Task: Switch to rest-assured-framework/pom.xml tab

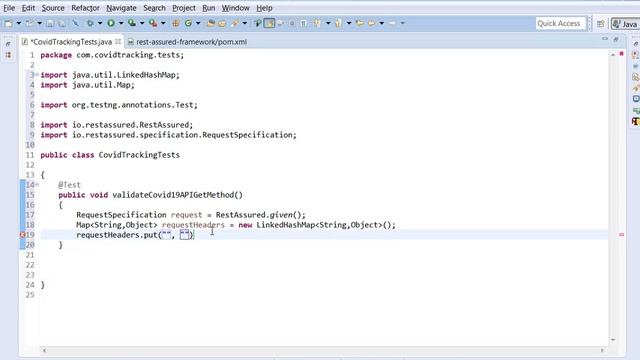Action: (x=187, y=42)
